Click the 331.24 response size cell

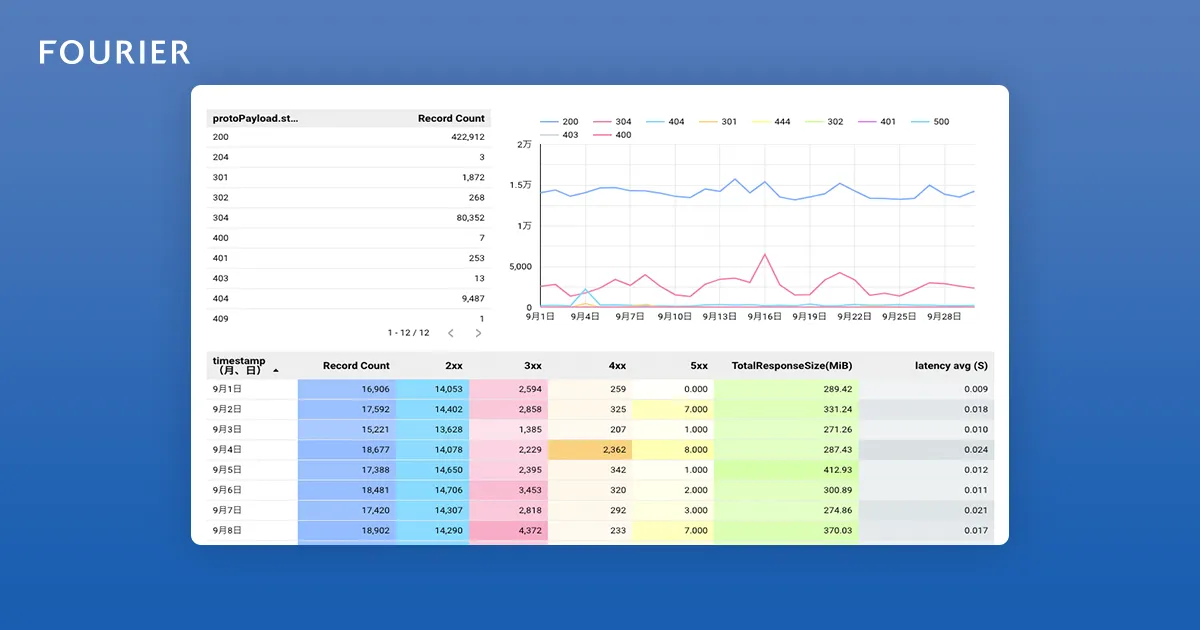[786, 409]
